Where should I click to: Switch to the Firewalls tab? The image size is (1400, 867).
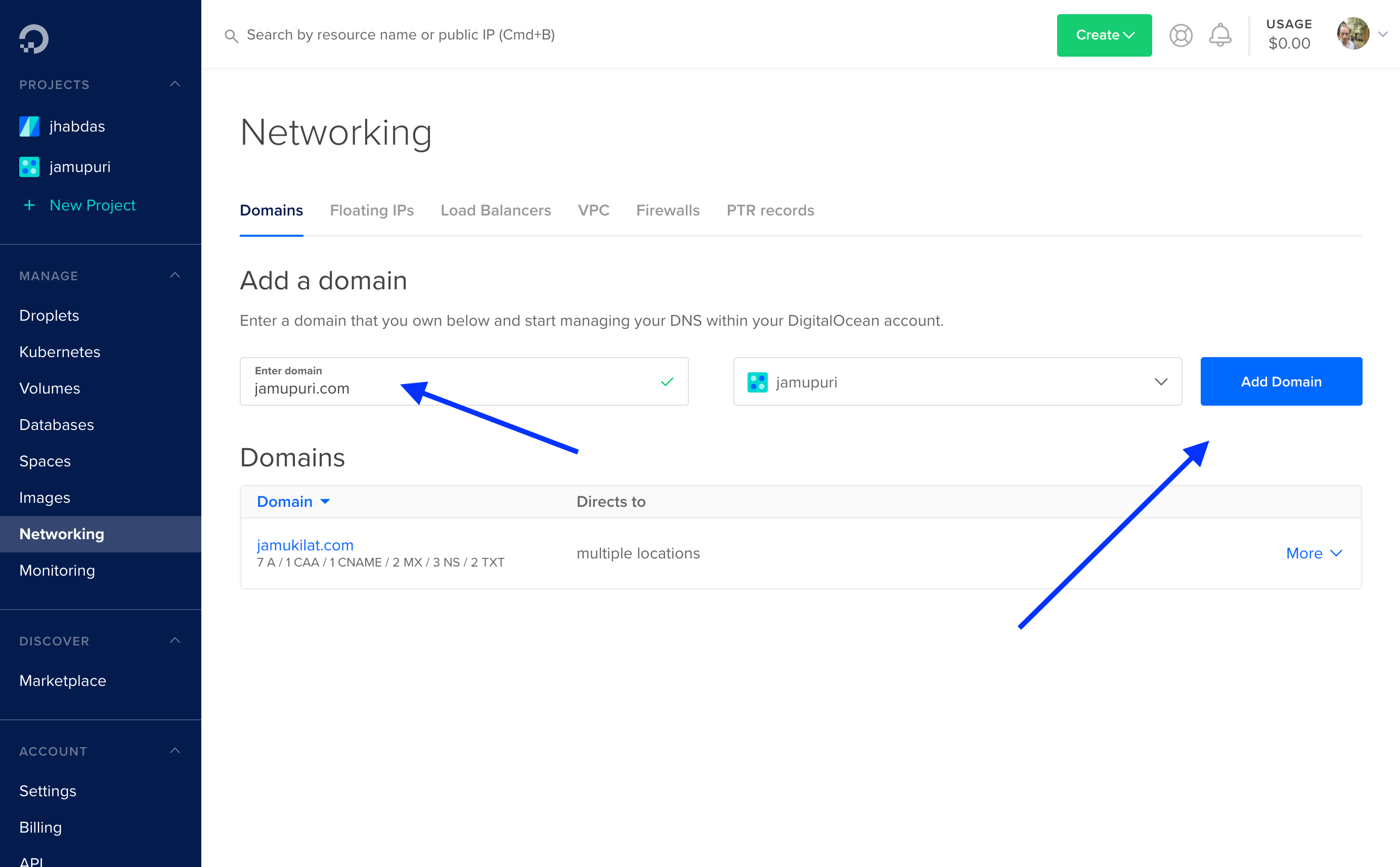(x=667, y=210)
